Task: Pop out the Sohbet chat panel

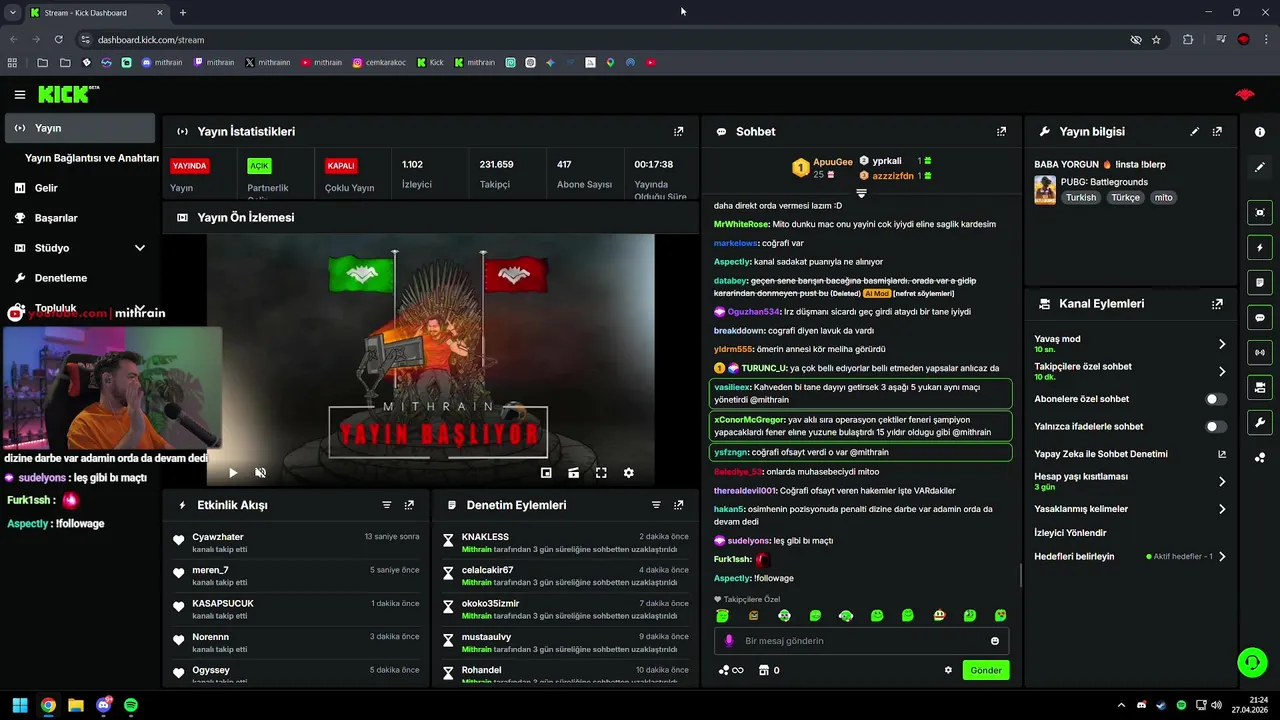Action: pos(1001,131)
